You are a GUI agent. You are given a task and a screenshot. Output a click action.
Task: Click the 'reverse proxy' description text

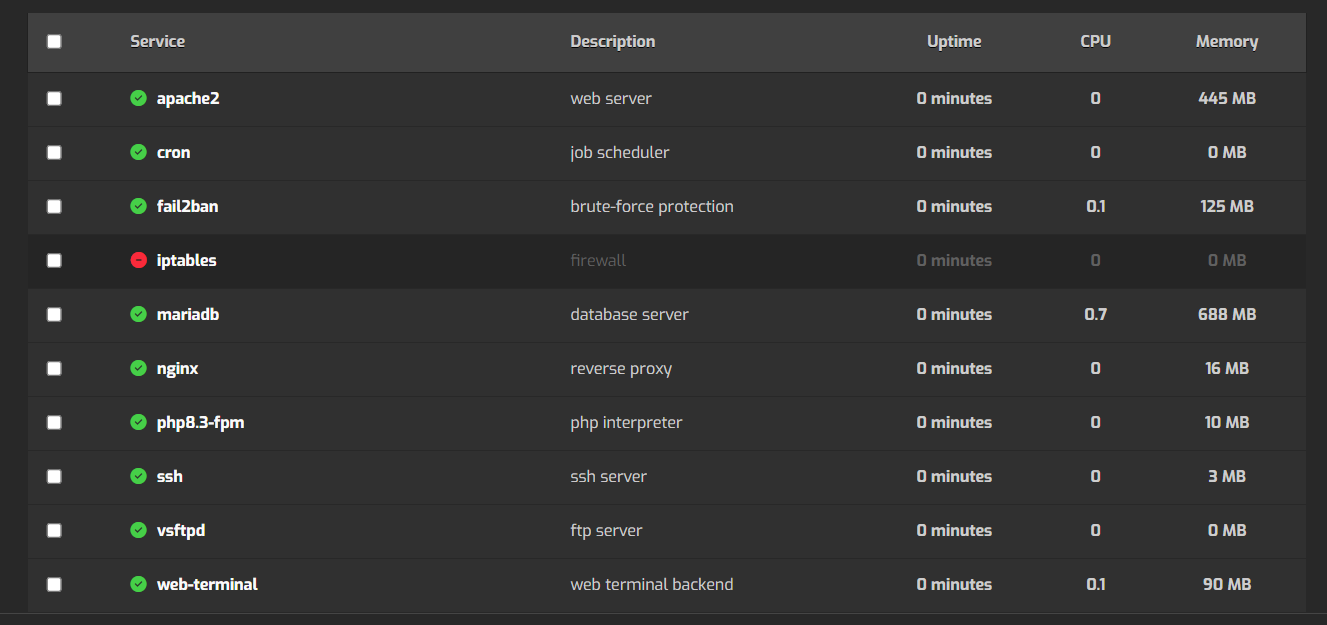(621, 369)
